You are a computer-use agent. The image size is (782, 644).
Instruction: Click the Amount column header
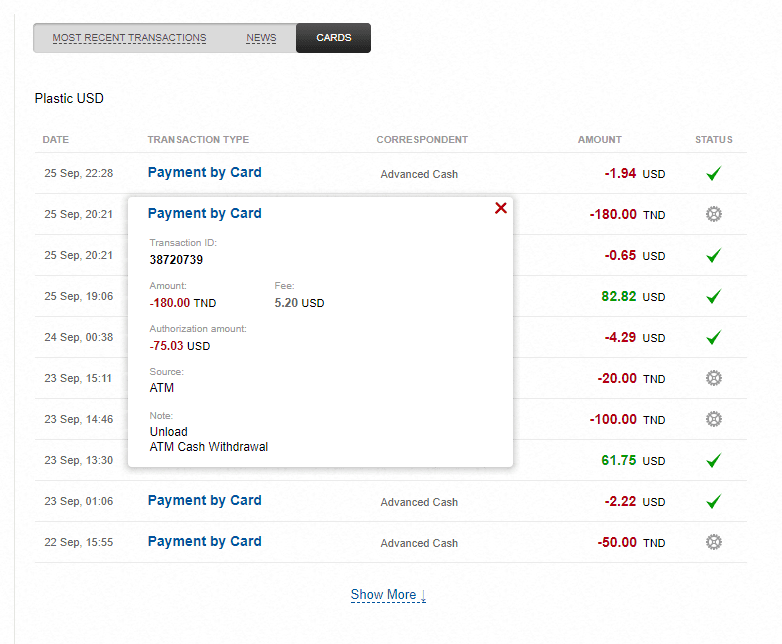click(x=599, y=140)
